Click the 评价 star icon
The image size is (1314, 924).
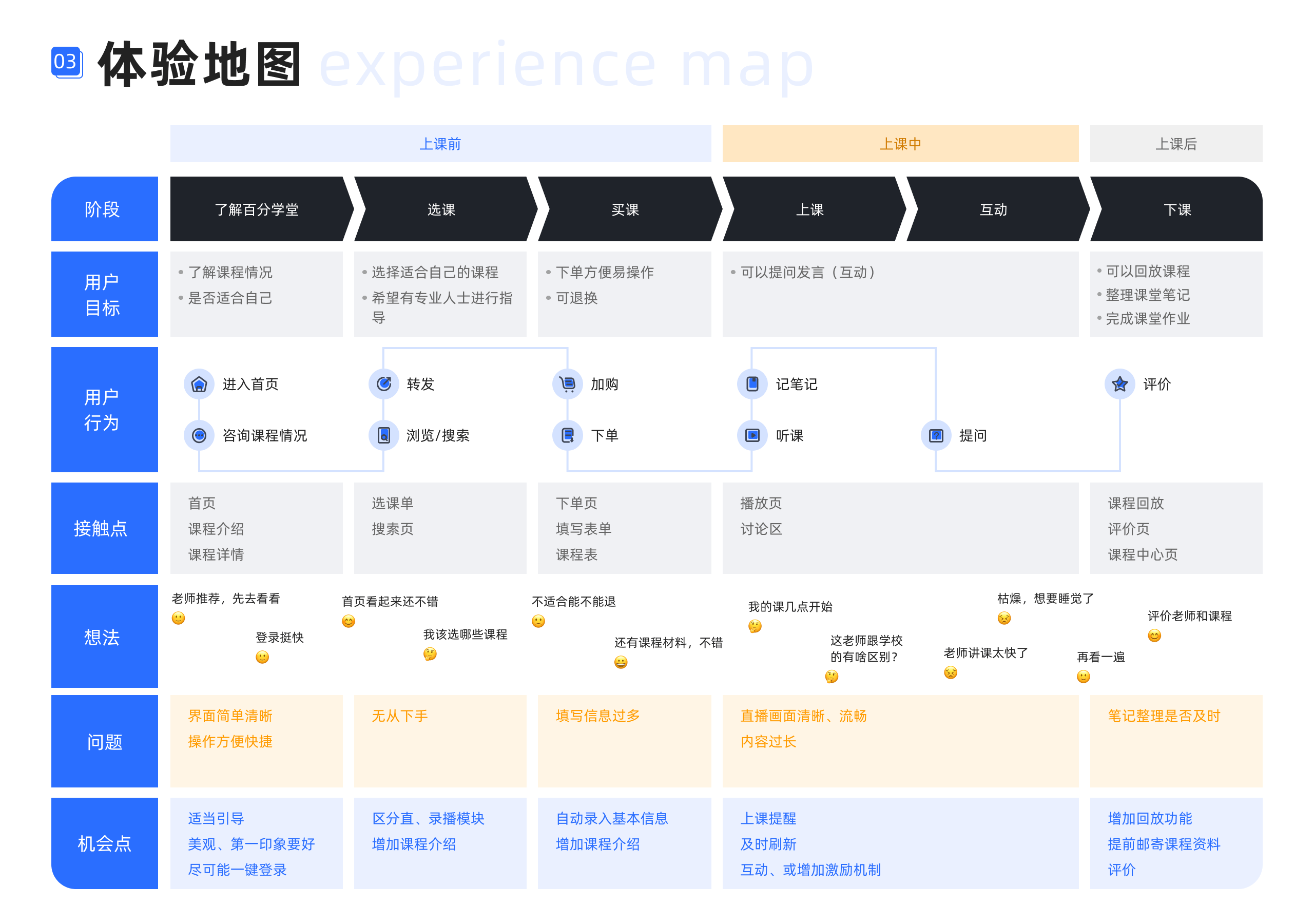[1120, 384]
